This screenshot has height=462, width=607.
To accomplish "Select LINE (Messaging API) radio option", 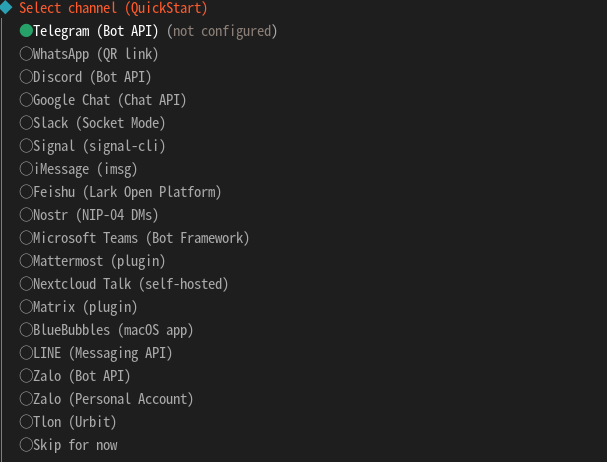I will click(26, 353).
